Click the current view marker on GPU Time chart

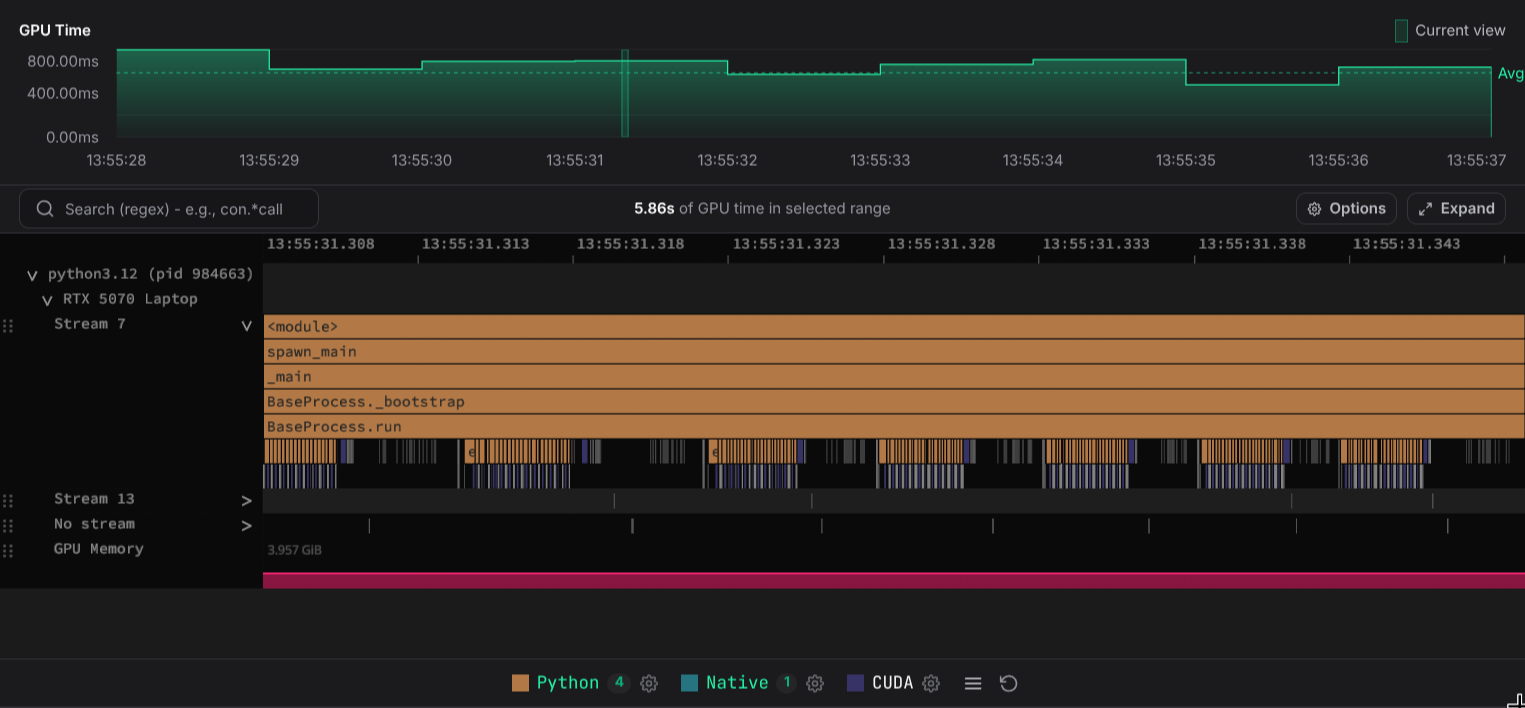[x=625, y=93]
